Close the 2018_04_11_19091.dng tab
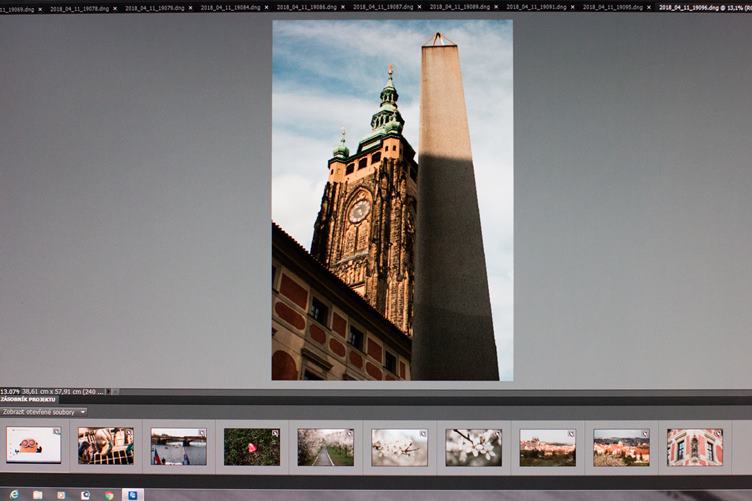This screenshot has width=752, height=501. click(572, 7)
